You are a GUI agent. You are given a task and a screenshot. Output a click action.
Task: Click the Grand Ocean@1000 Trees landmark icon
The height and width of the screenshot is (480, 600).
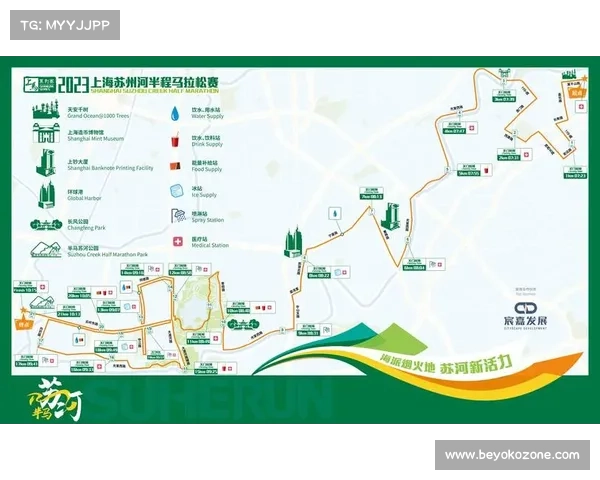coord(47,111)
